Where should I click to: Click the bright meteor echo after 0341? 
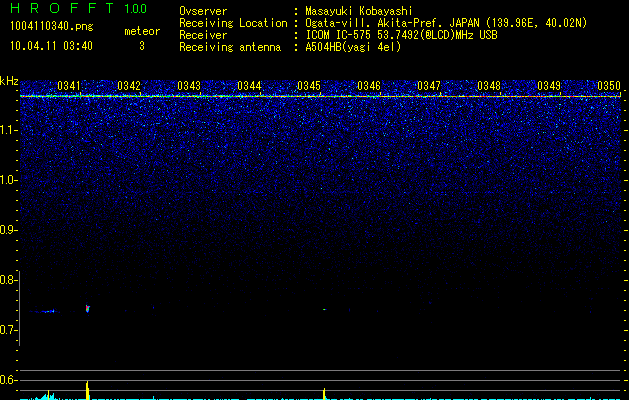click(x=87, y=309)
